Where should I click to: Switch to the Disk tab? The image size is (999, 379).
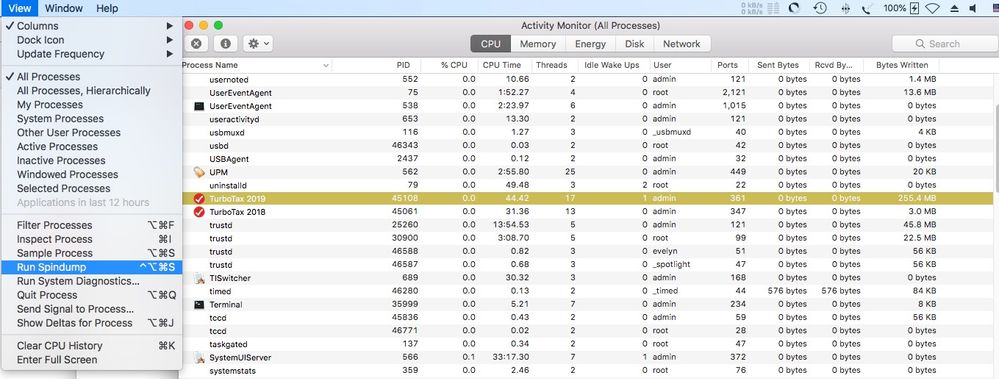635,44
